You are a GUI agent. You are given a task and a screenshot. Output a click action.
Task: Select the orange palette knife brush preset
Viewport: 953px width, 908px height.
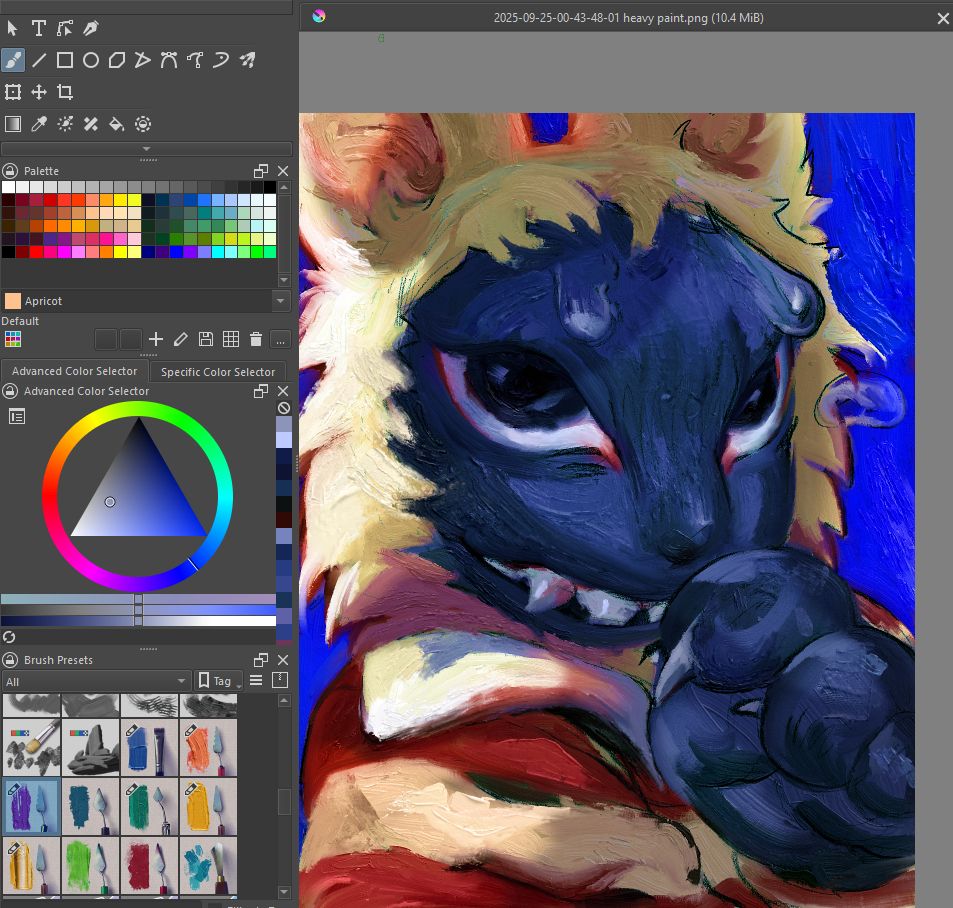click(208, 748)
